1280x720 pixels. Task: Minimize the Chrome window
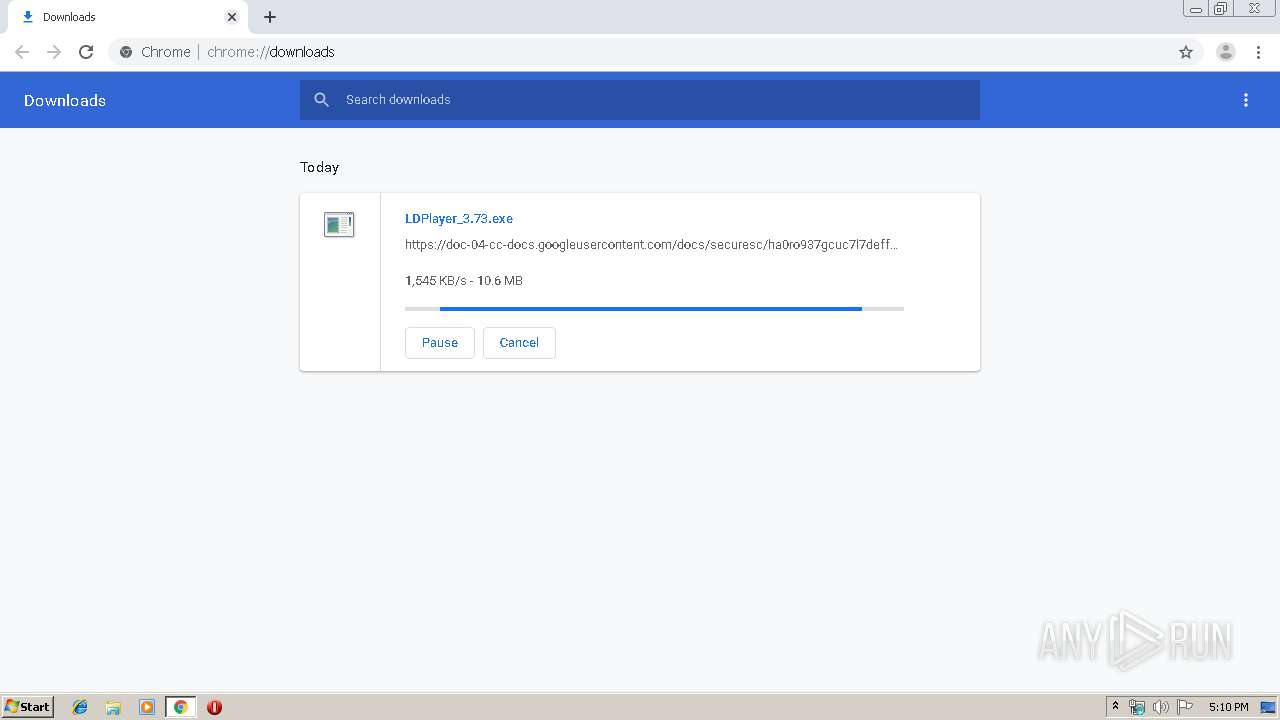click(x=1196, y=8)
